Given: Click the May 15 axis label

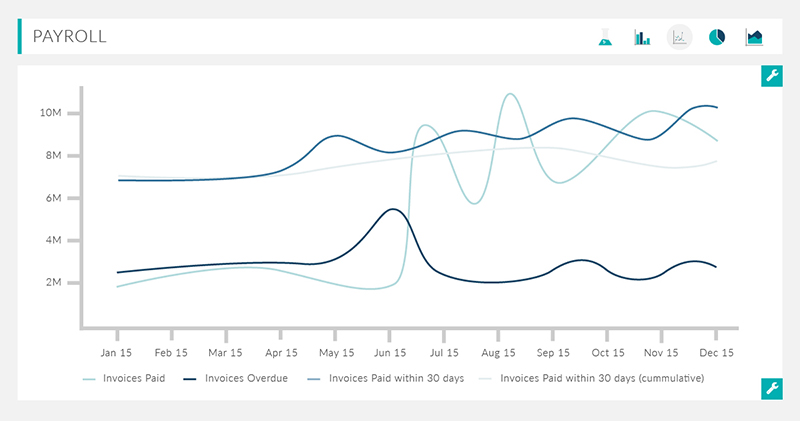Looking at the screenshot, I should pos(336,353).
